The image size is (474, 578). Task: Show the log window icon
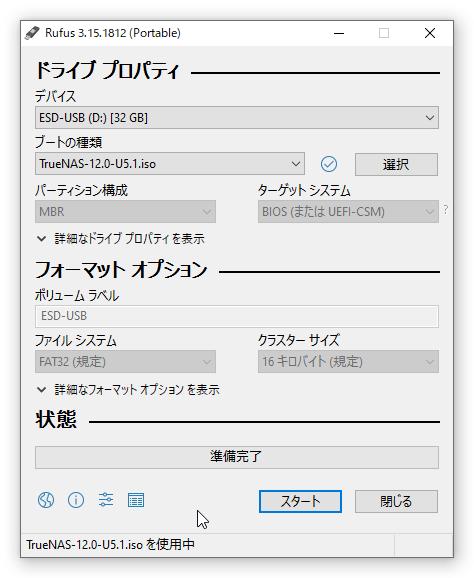click(136, 500)
